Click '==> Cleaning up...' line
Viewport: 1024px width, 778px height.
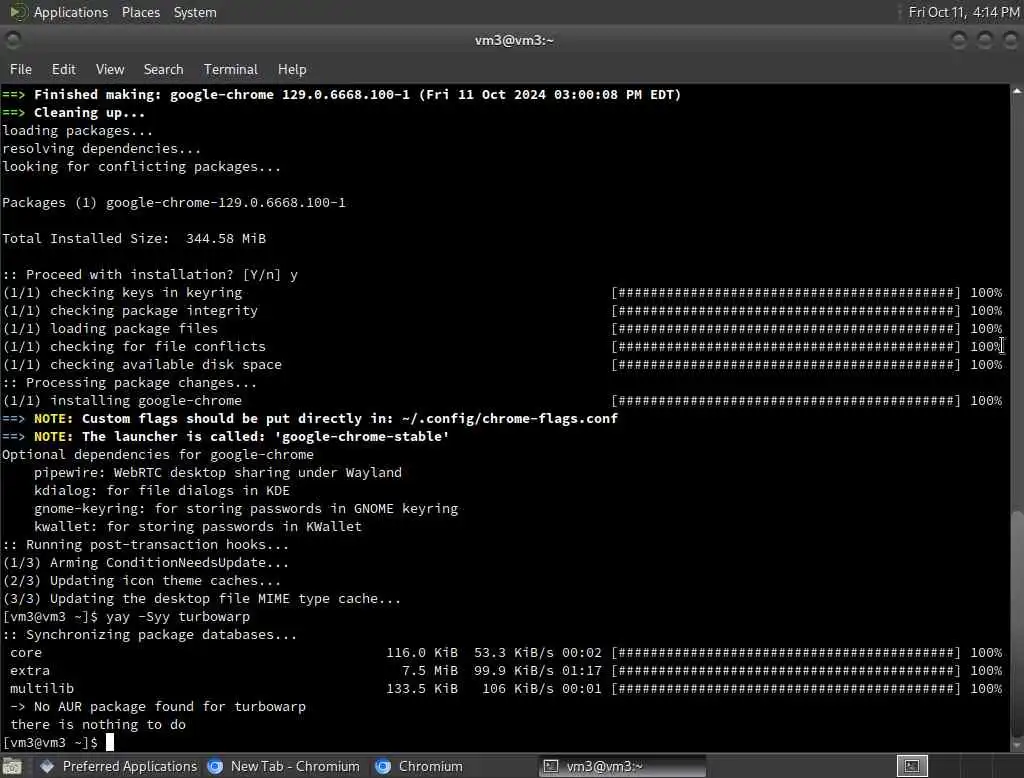point(74,112)
